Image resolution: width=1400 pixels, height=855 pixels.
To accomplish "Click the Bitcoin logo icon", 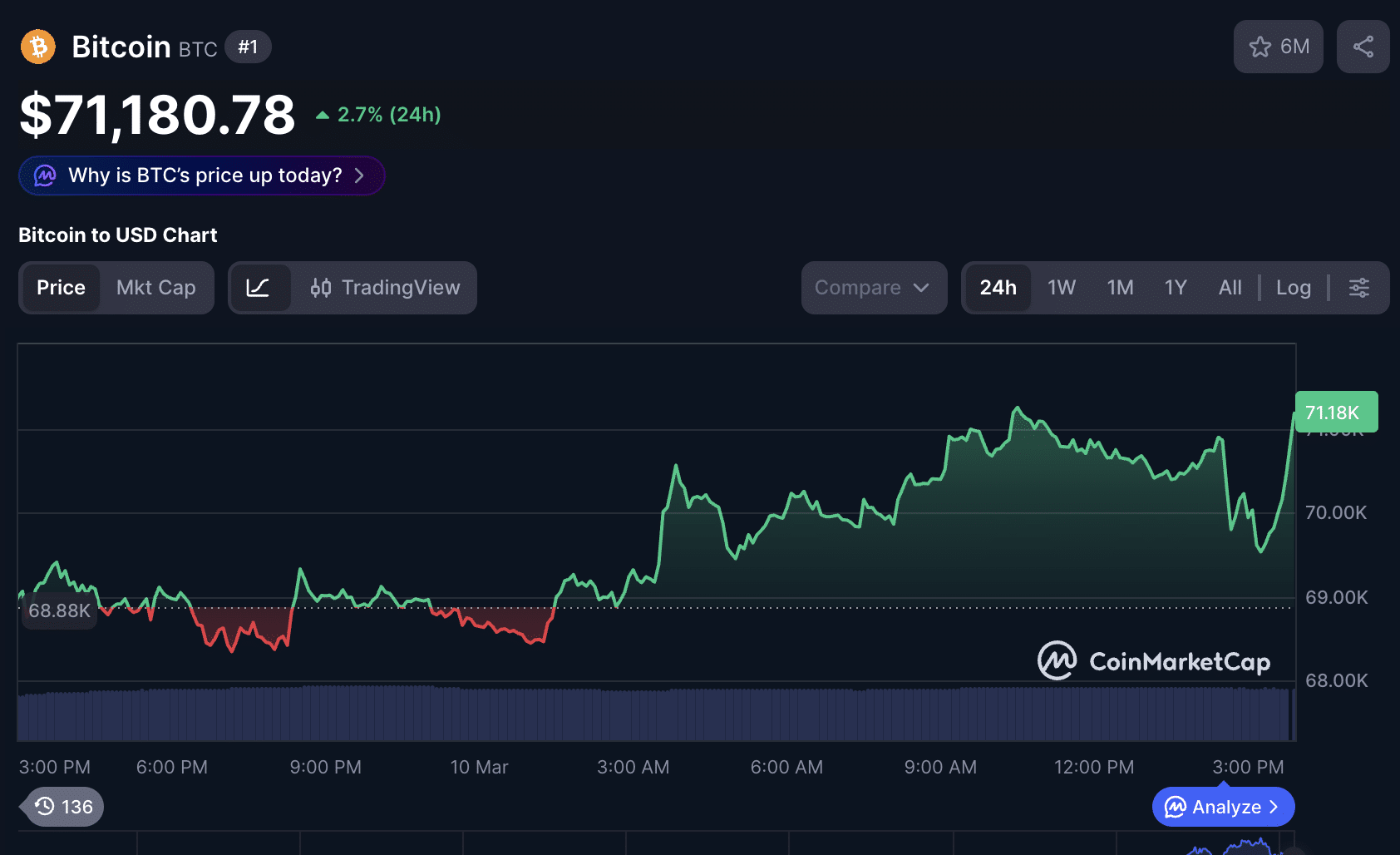I will coord(38,47).
